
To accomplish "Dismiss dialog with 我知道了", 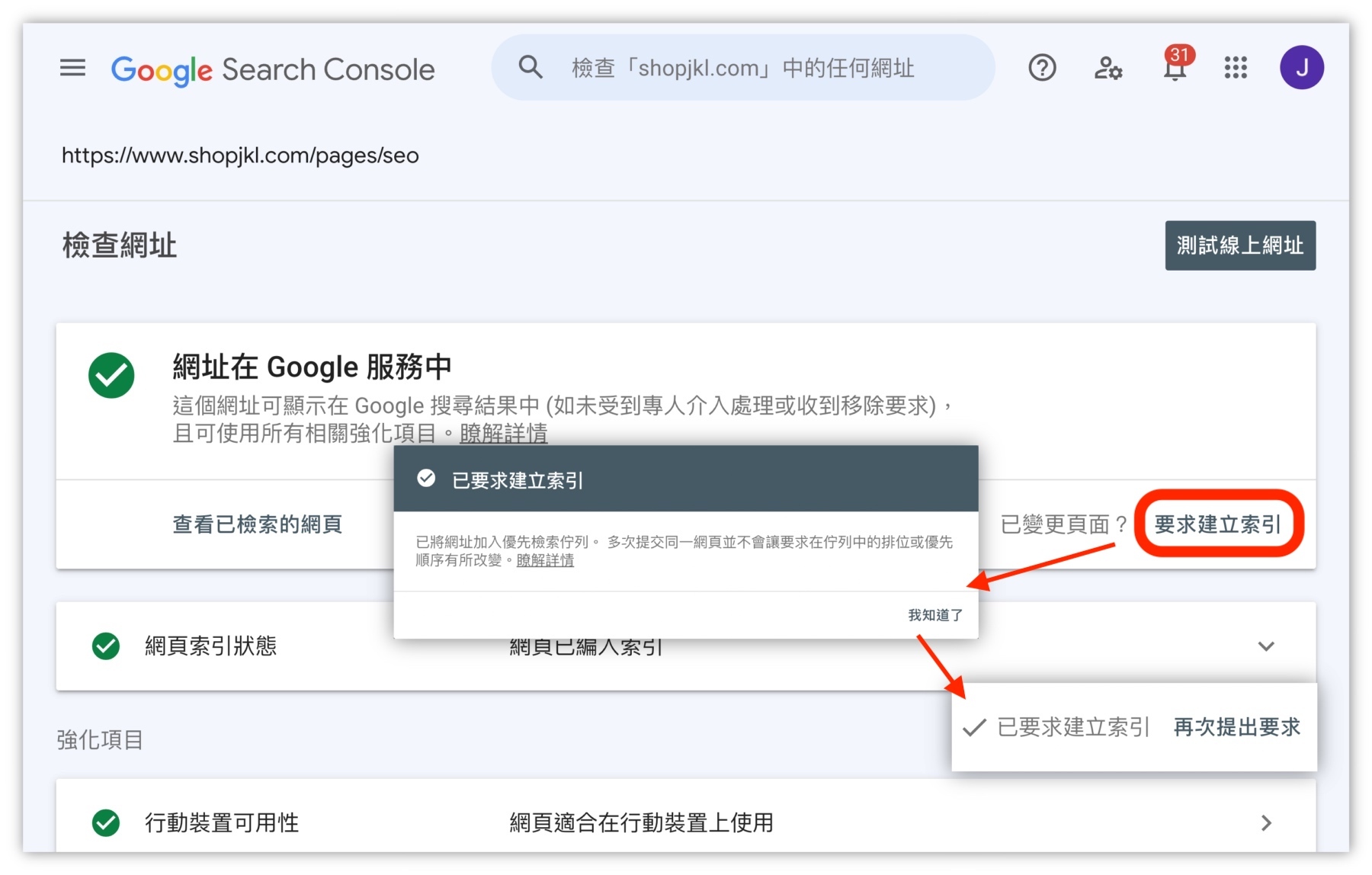I will [935, 615].
